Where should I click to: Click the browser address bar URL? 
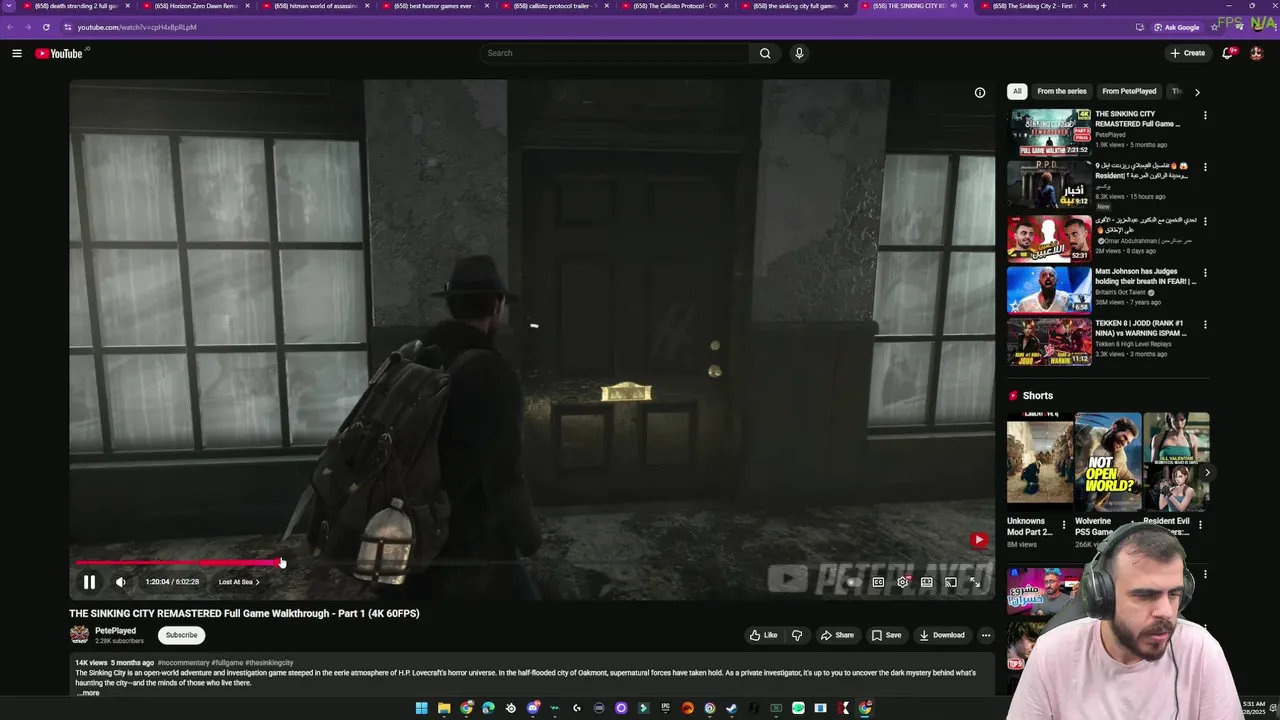pyautogui.click(x=137, y=27)
